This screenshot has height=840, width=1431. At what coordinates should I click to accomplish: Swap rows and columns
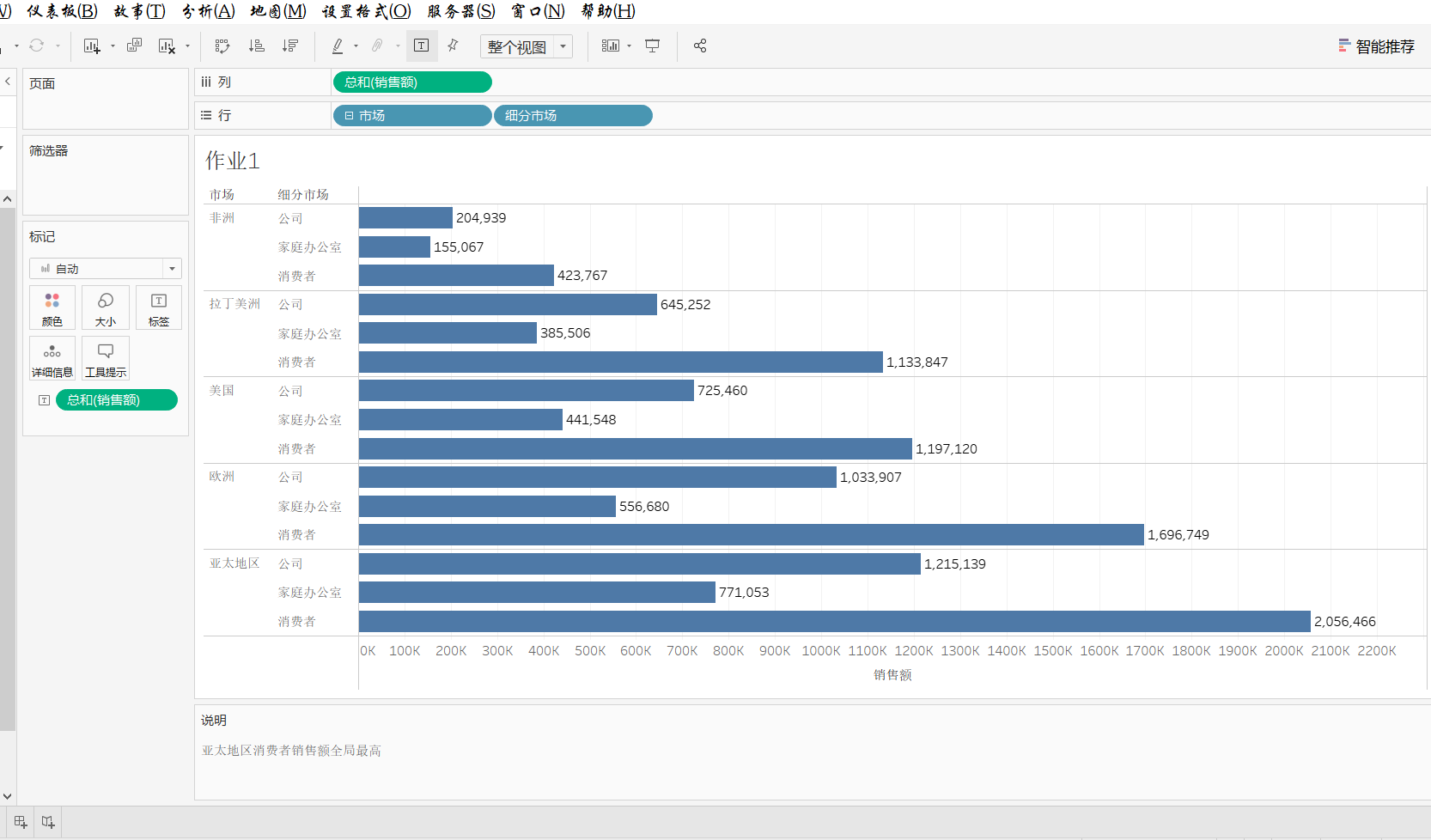(x=222, y=46)
